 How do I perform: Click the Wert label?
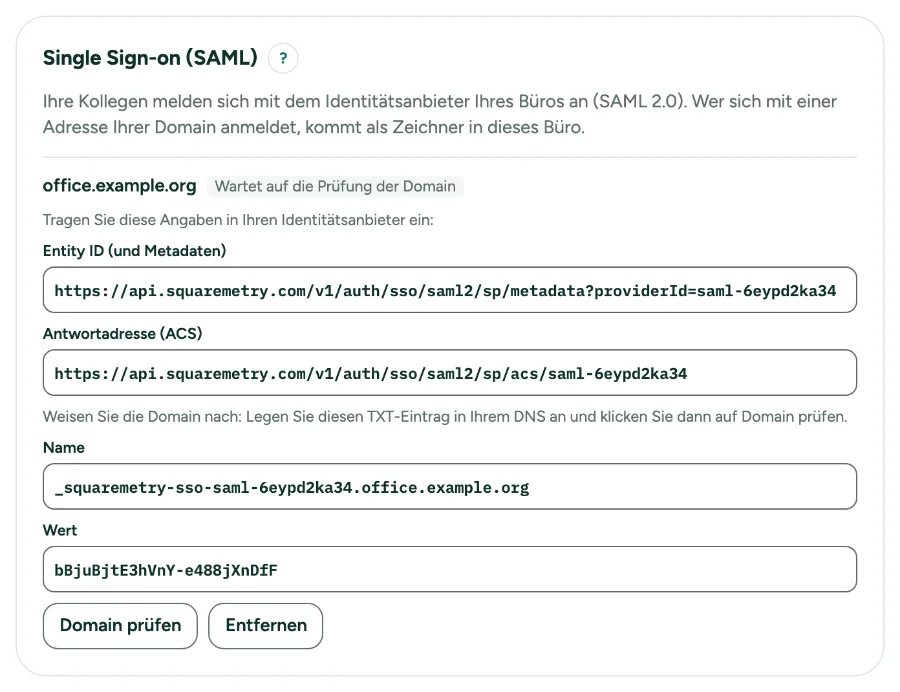point(60,530)
